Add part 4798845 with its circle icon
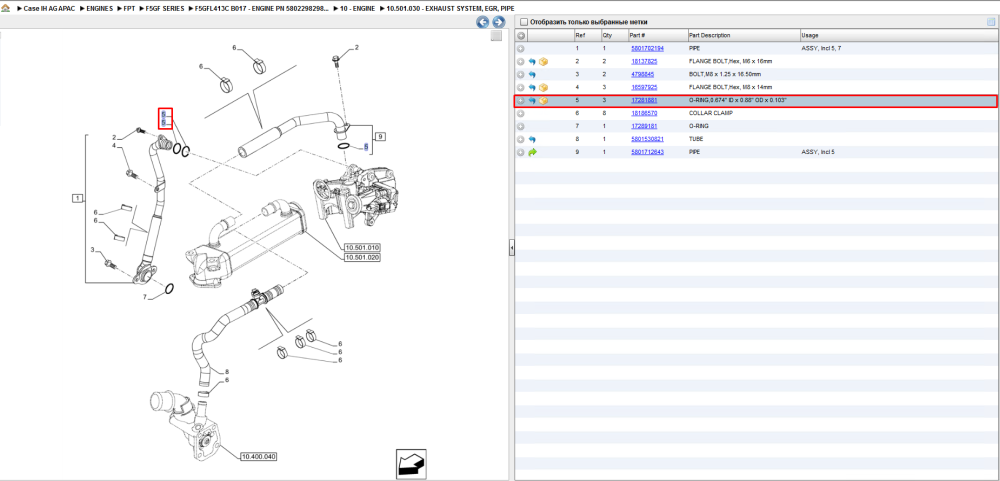Image resolution: width=1000 pixels, height=481 pixels. click(x=521, y=75)
